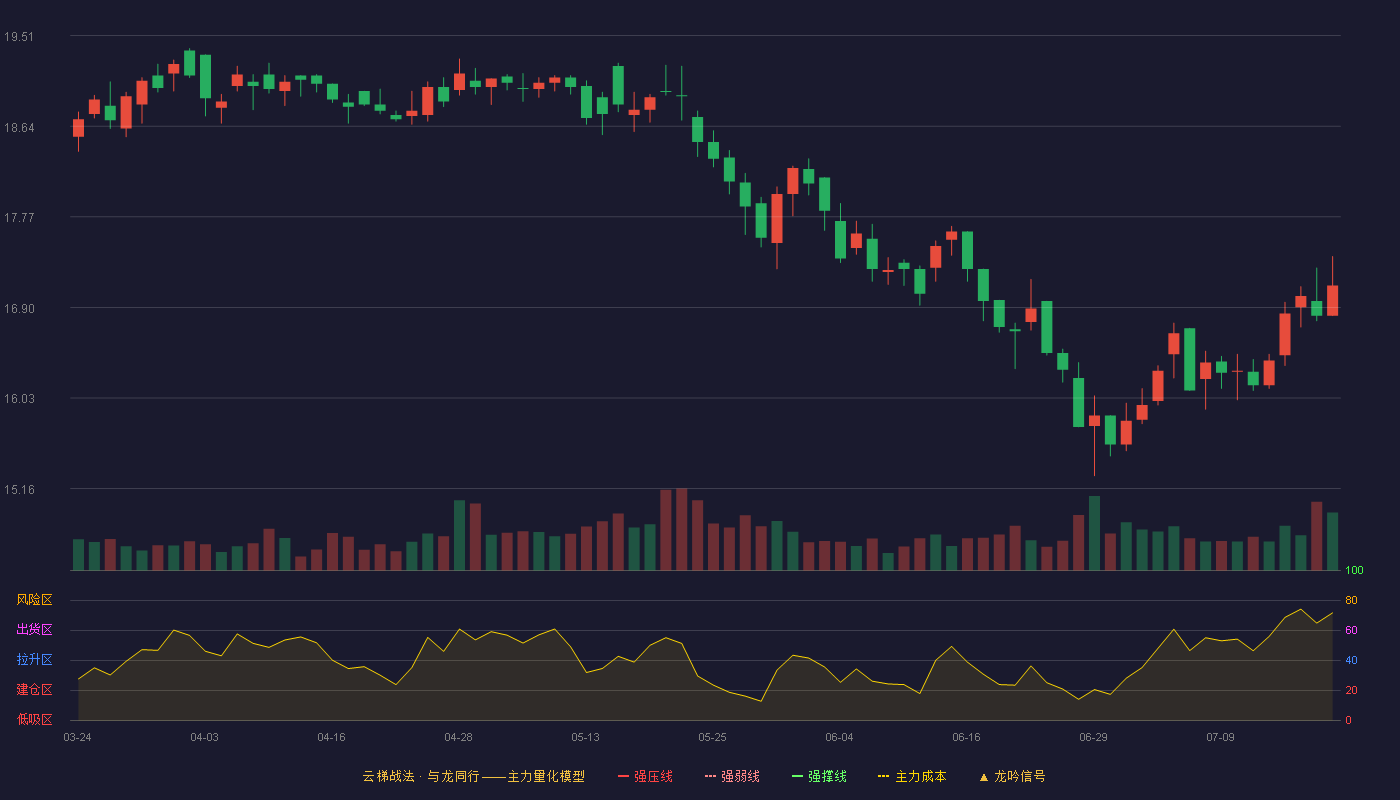Click the 04-28 date label

[x=458, y=737]
